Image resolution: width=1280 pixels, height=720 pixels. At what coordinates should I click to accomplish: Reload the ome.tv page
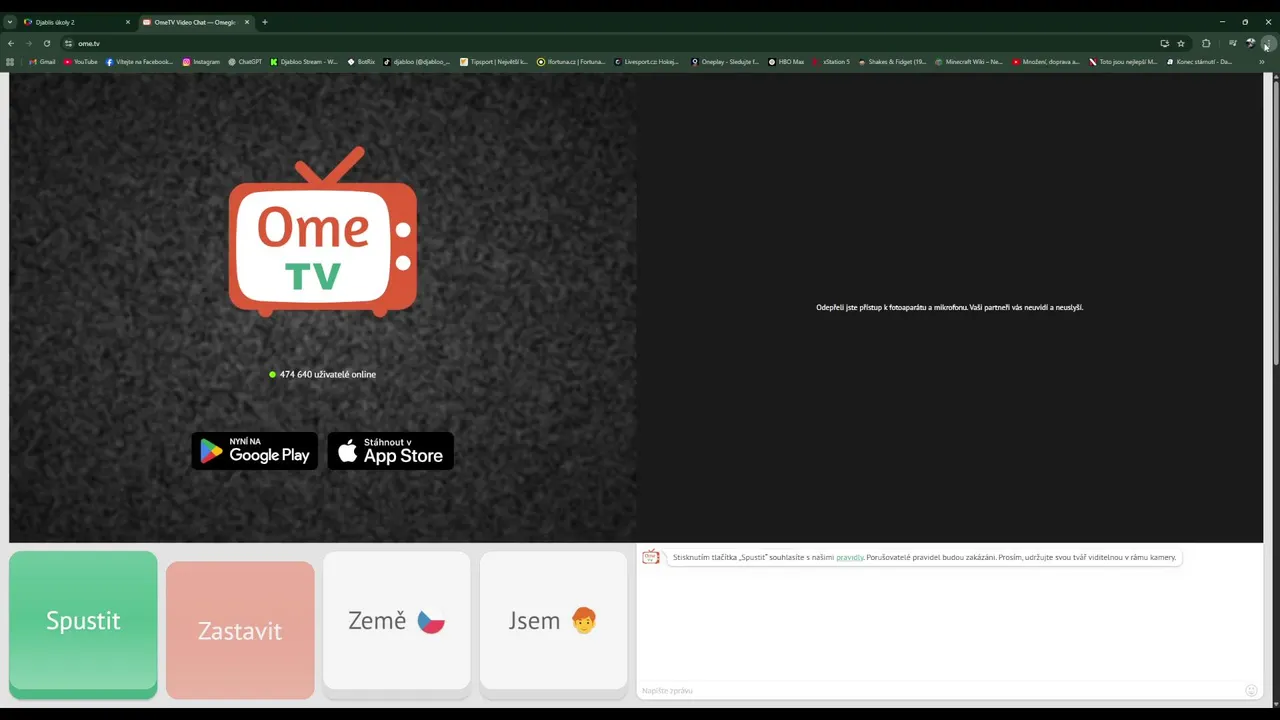click(x=46, y=43)
